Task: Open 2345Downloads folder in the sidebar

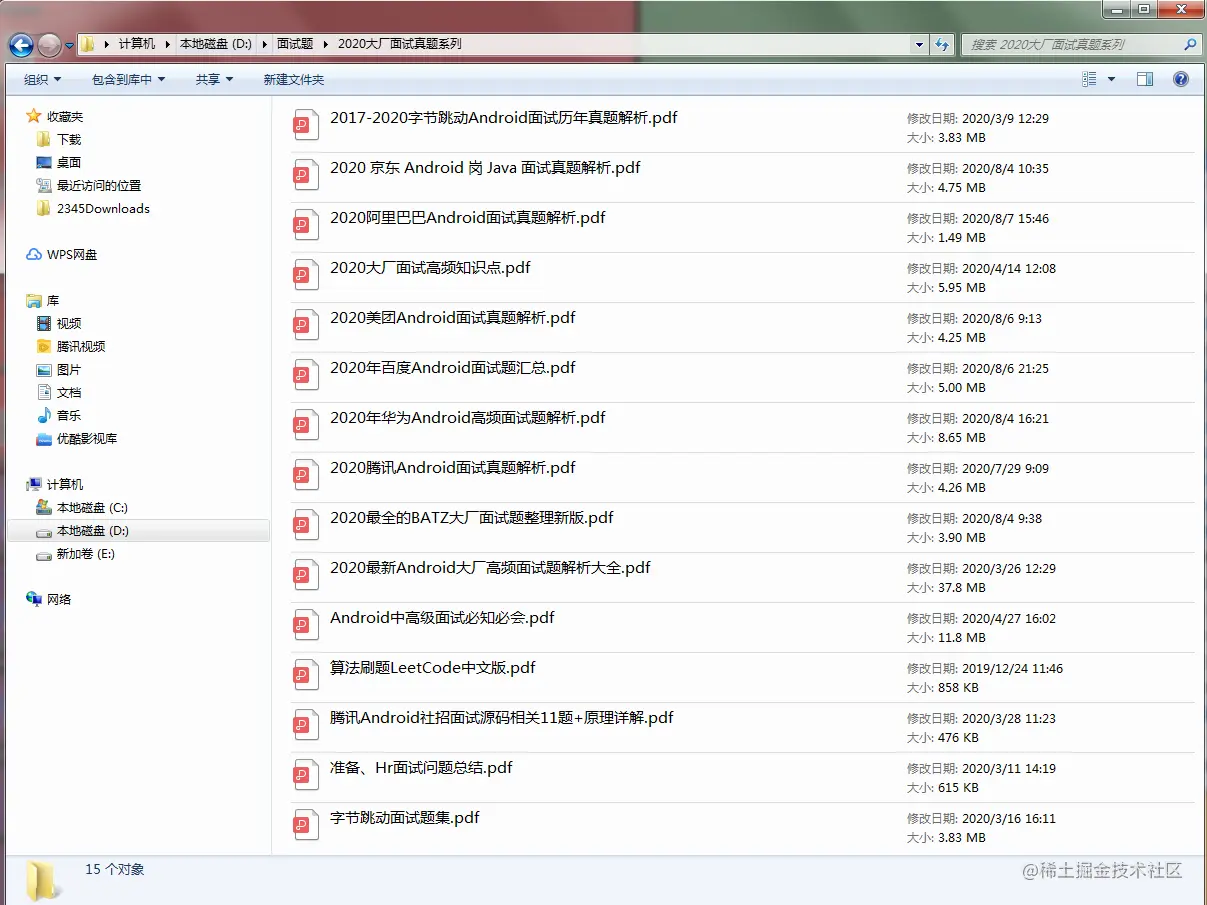Action: click(x=103, y=208)
